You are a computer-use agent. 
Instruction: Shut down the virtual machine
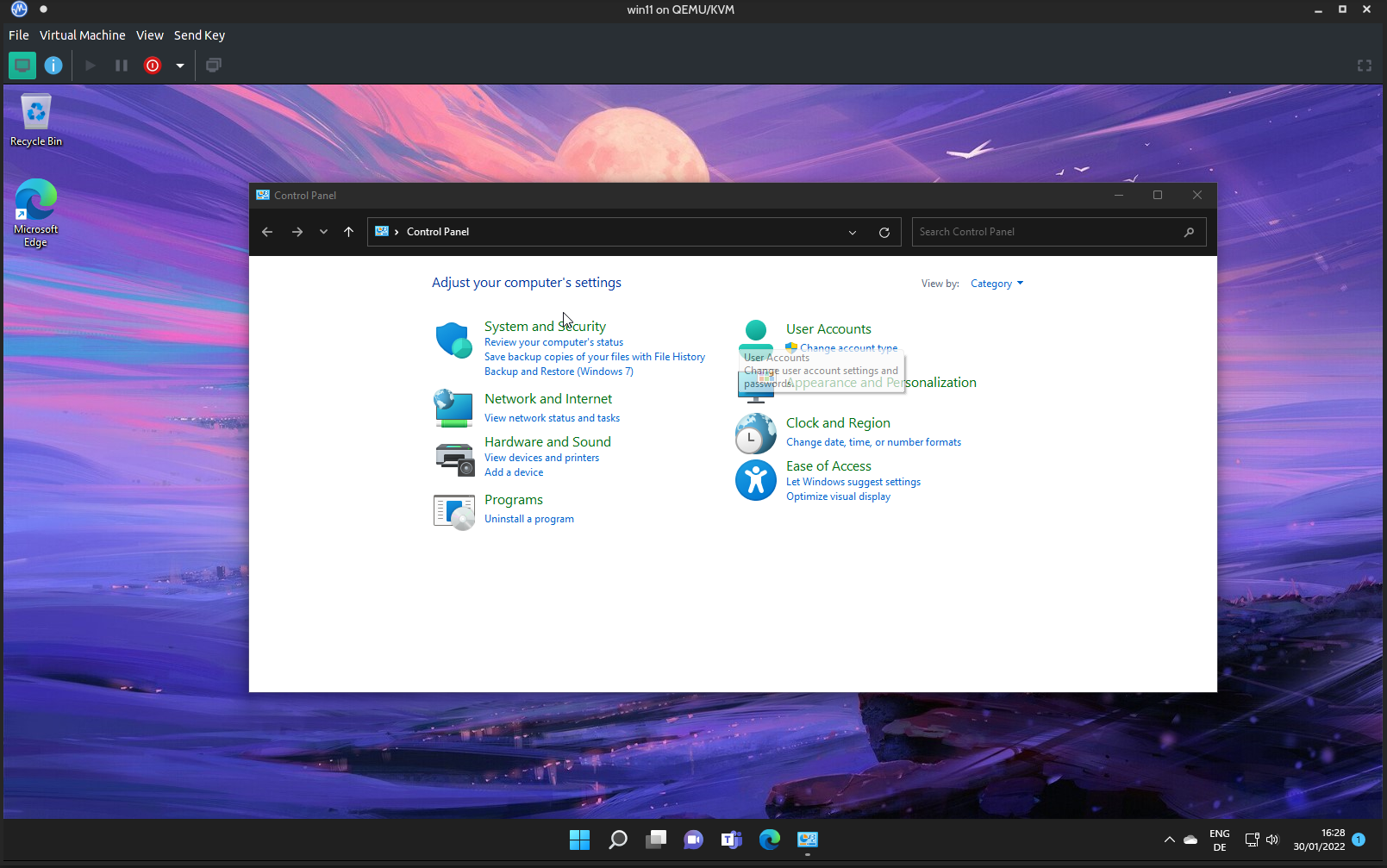point(153,66)
